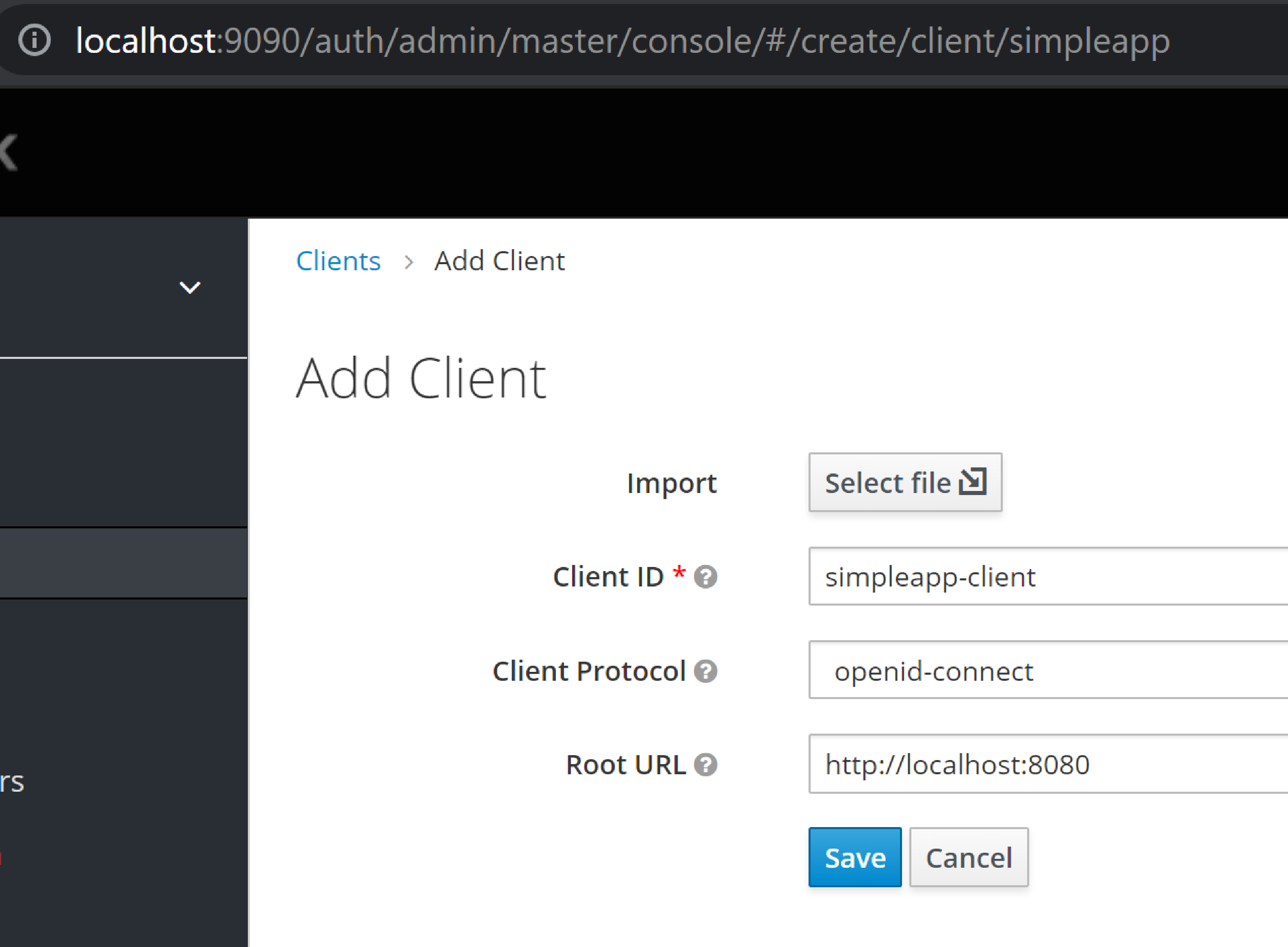1288x947 pixels.
Task: Click the breadcrumb separator arrow after Clients
Action: click(x=408, y=262)
